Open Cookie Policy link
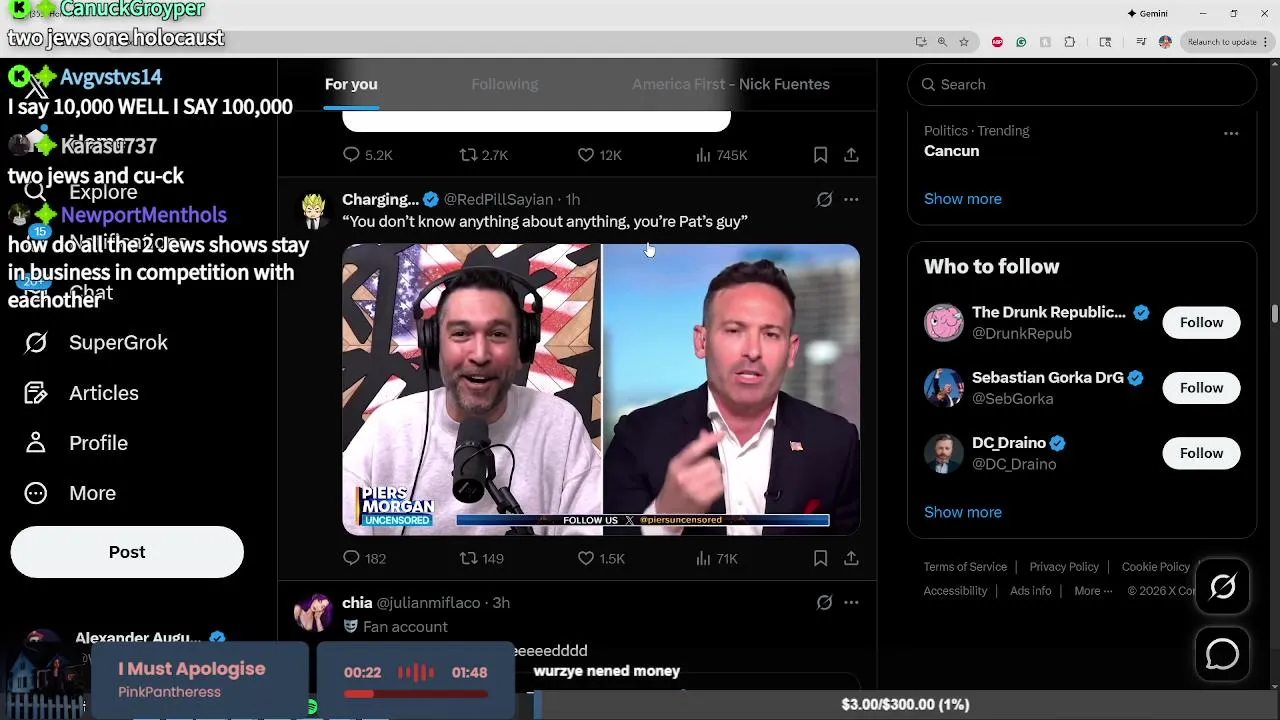The width and height of the screenshot is (1280, 720). click(1155, 567)
